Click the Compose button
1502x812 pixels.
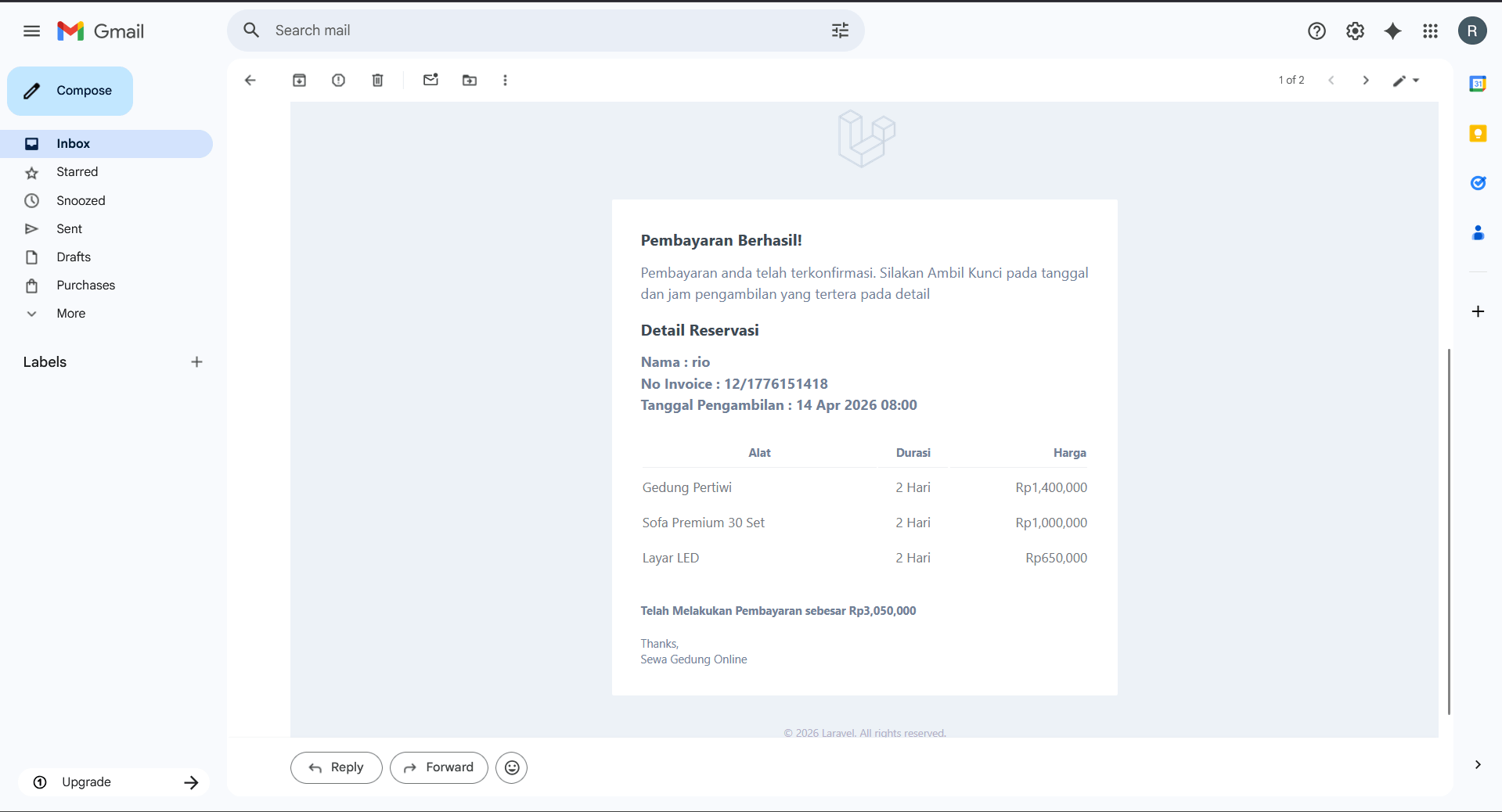70,91
